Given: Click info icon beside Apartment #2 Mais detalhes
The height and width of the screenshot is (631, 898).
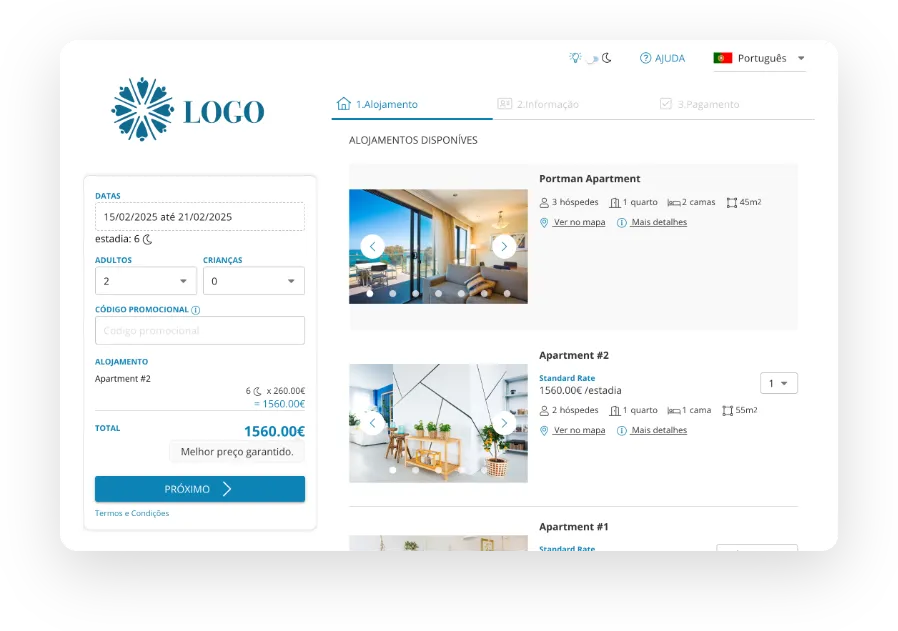Looking at the screenshot, I should point(621,431).
